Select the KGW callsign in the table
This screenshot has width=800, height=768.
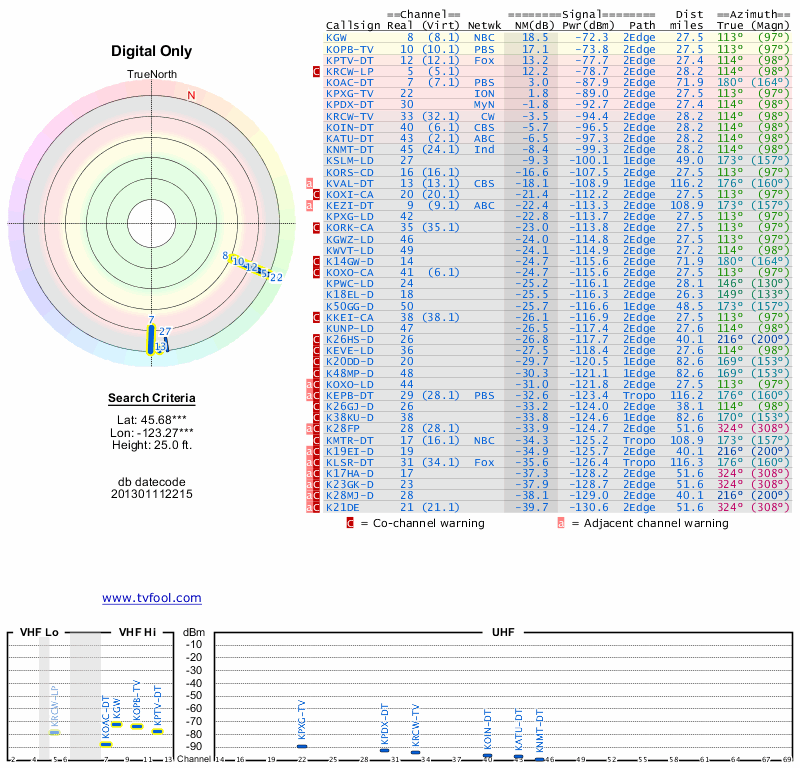tap(337, 37)
